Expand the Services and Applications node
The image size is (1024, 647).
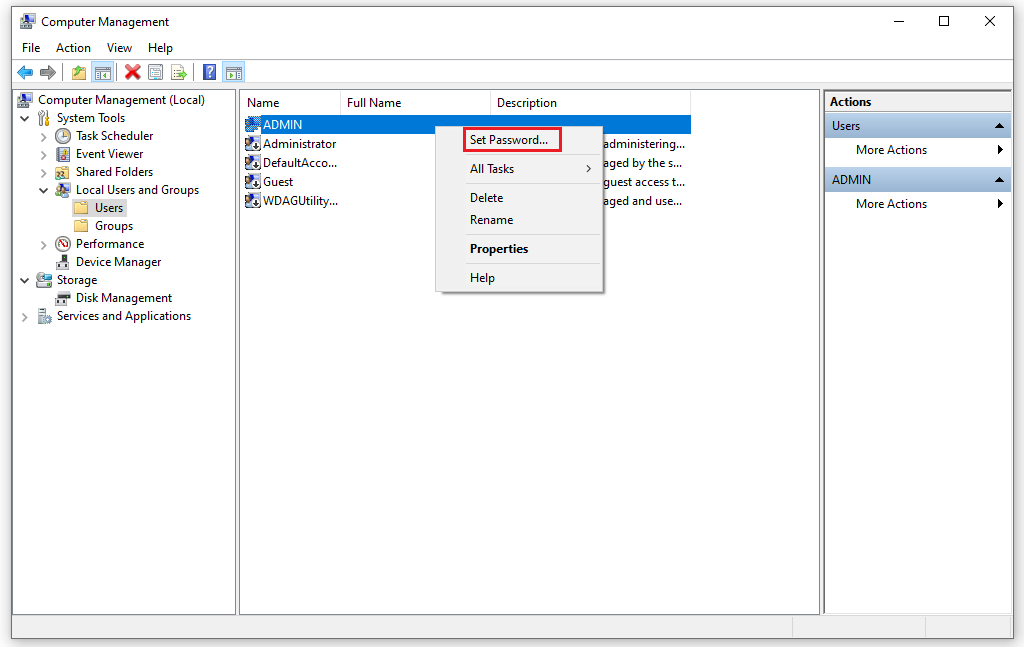[23, 315]
